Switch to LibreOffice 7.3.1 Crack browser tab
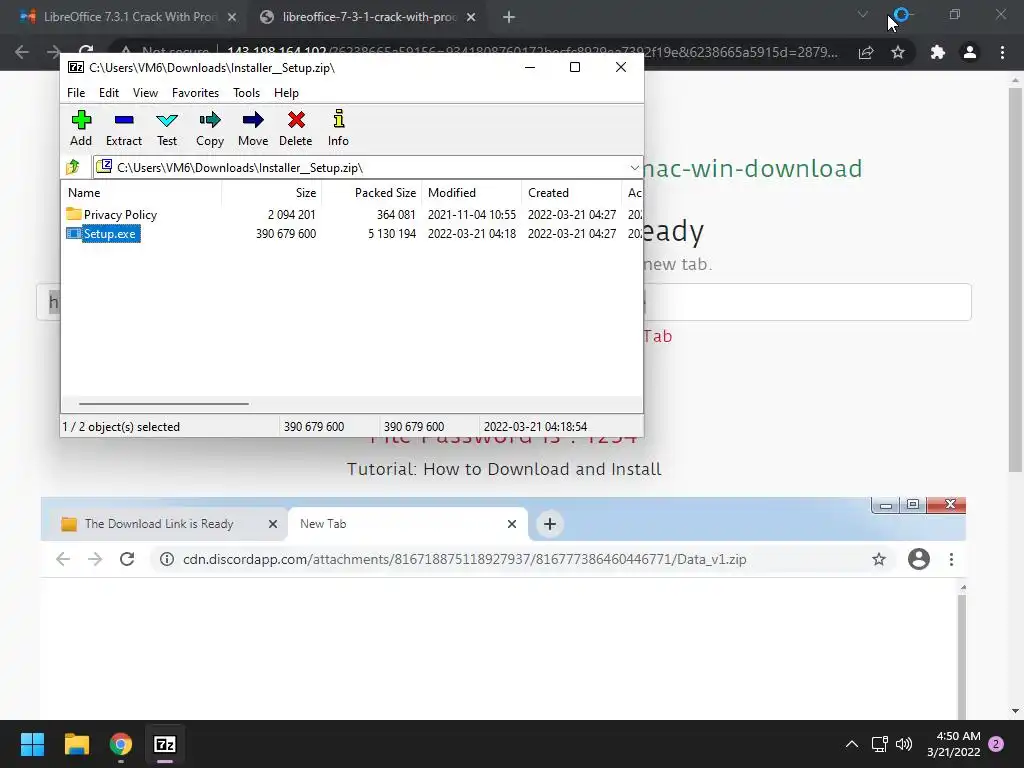1024x768 pixels. (x=127, y=17)
